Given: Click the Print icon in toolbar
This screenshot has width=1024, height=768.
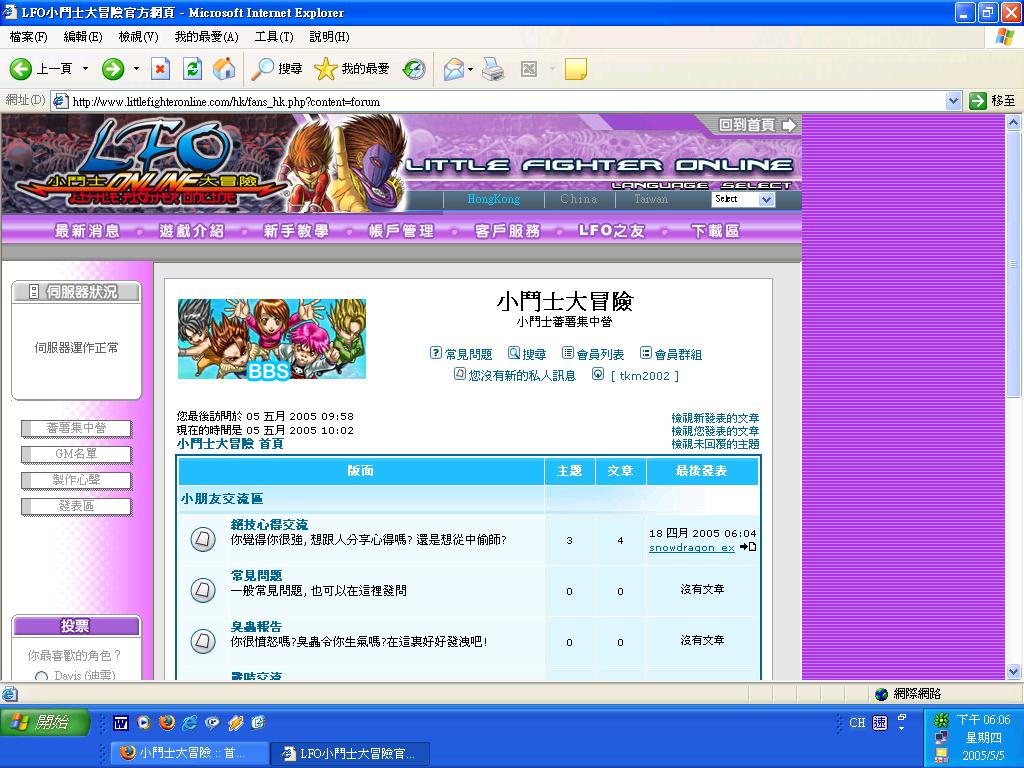Looking at the screenshot, I should [x=492, y=69].
